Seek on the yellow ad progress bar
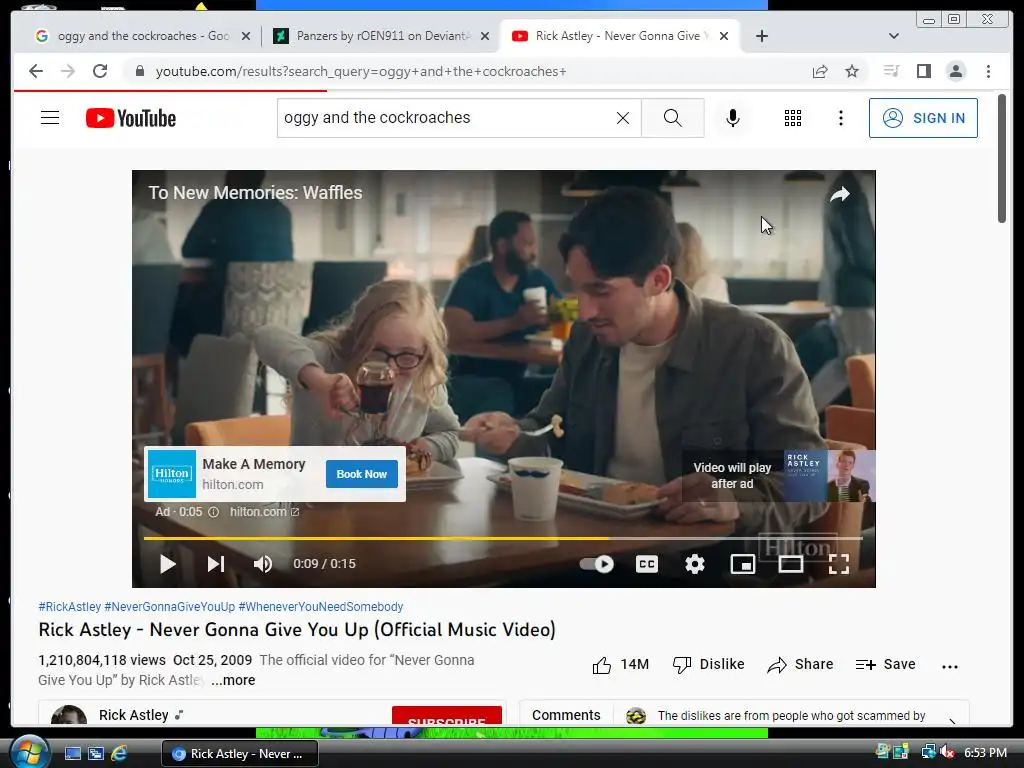 click(503, 538)
